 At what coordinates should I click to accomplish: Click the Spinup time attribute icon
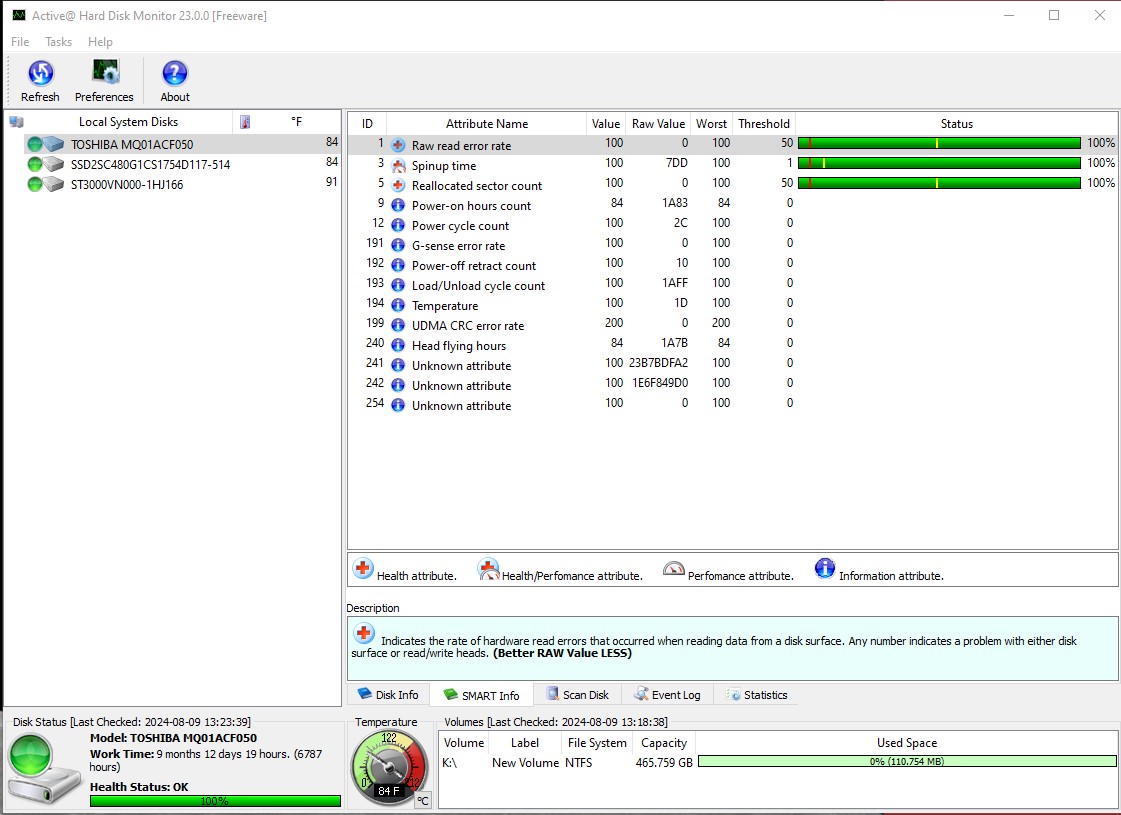[x=399, y=166]
